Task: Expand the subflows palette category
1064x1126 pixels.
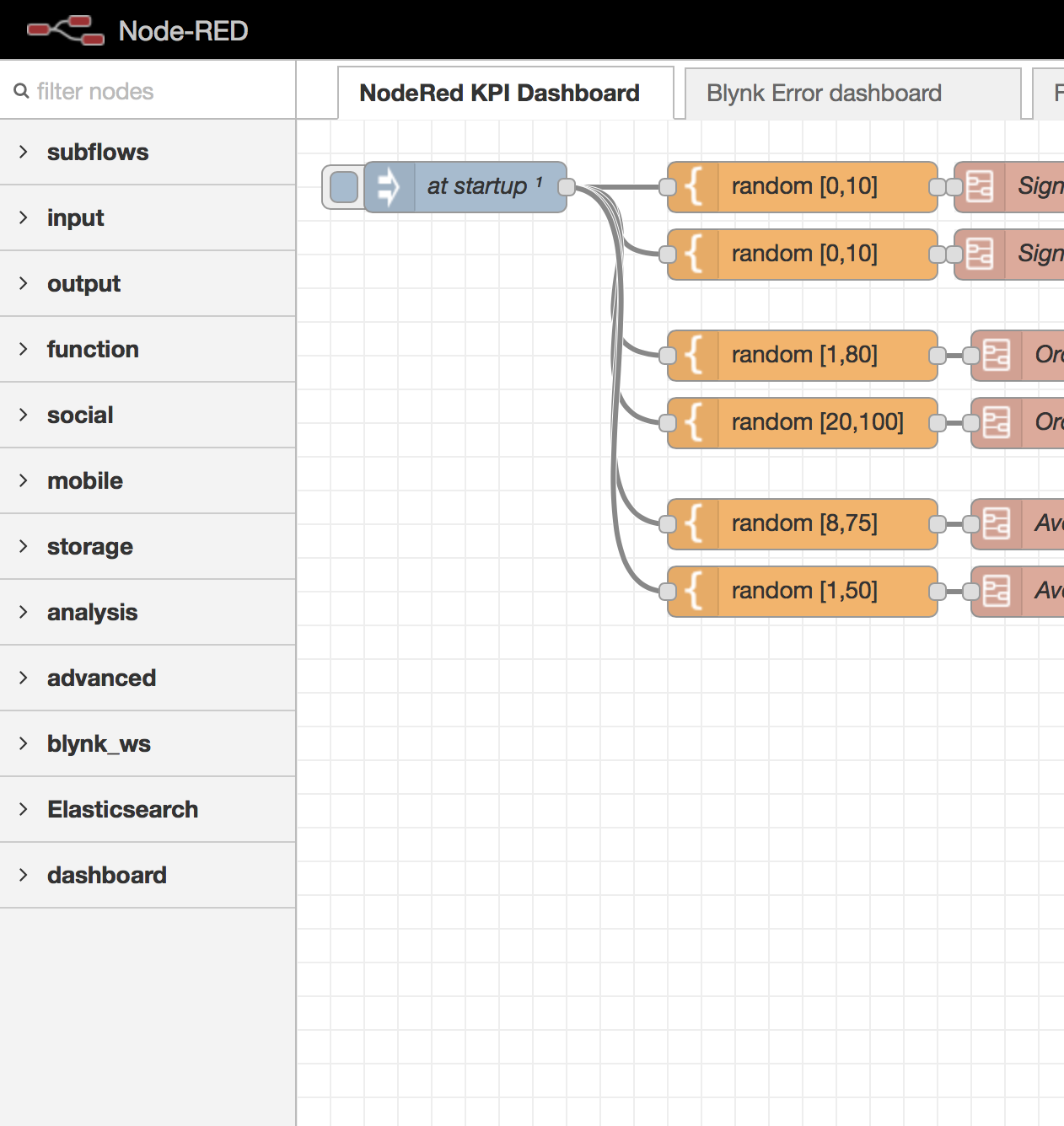Action: click(148, 153)
